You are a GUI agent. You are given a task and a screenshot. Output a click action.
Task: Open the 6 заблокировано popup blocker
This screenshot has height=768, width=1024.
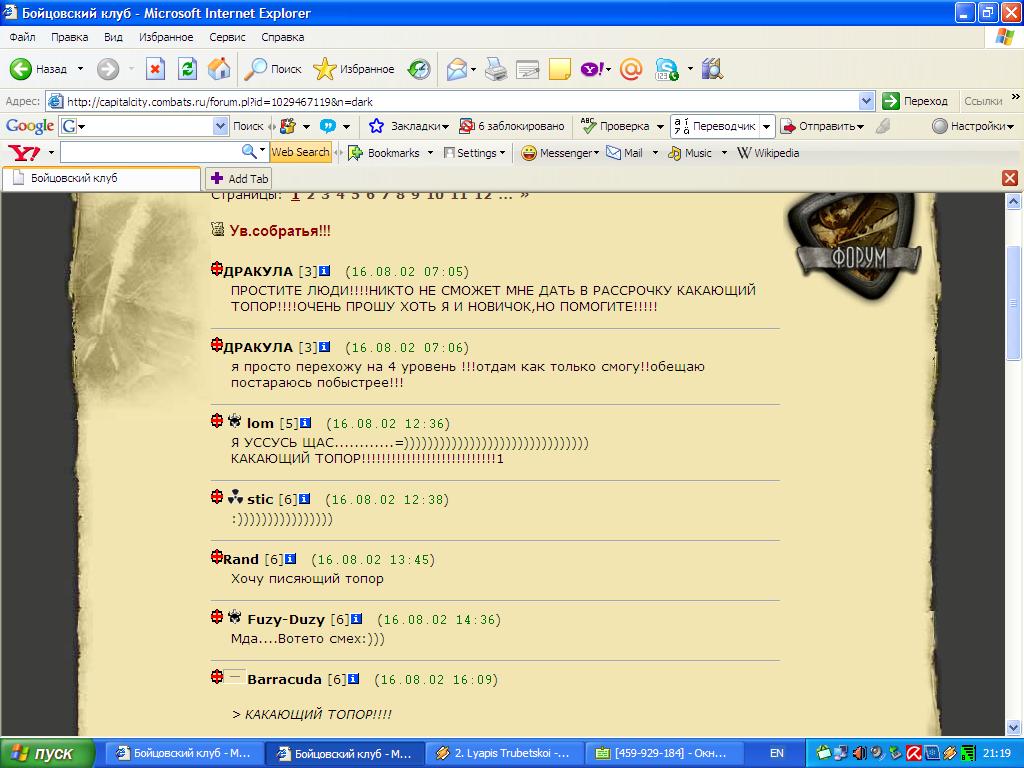pos(511,126)
